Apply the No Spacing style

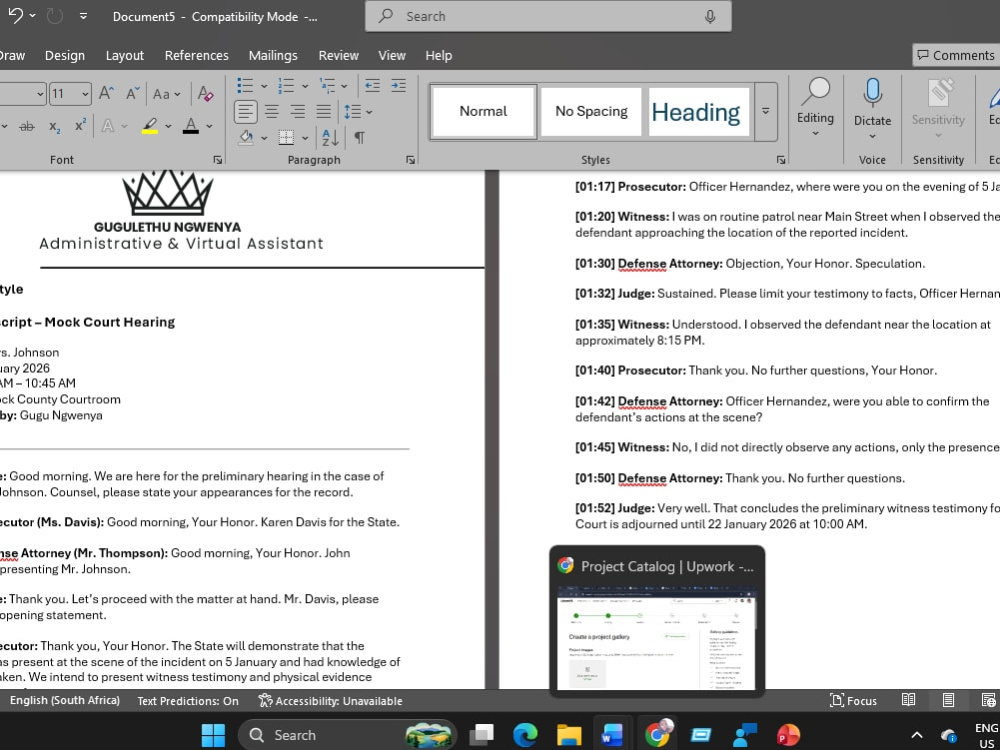click(x=591, y=112)
